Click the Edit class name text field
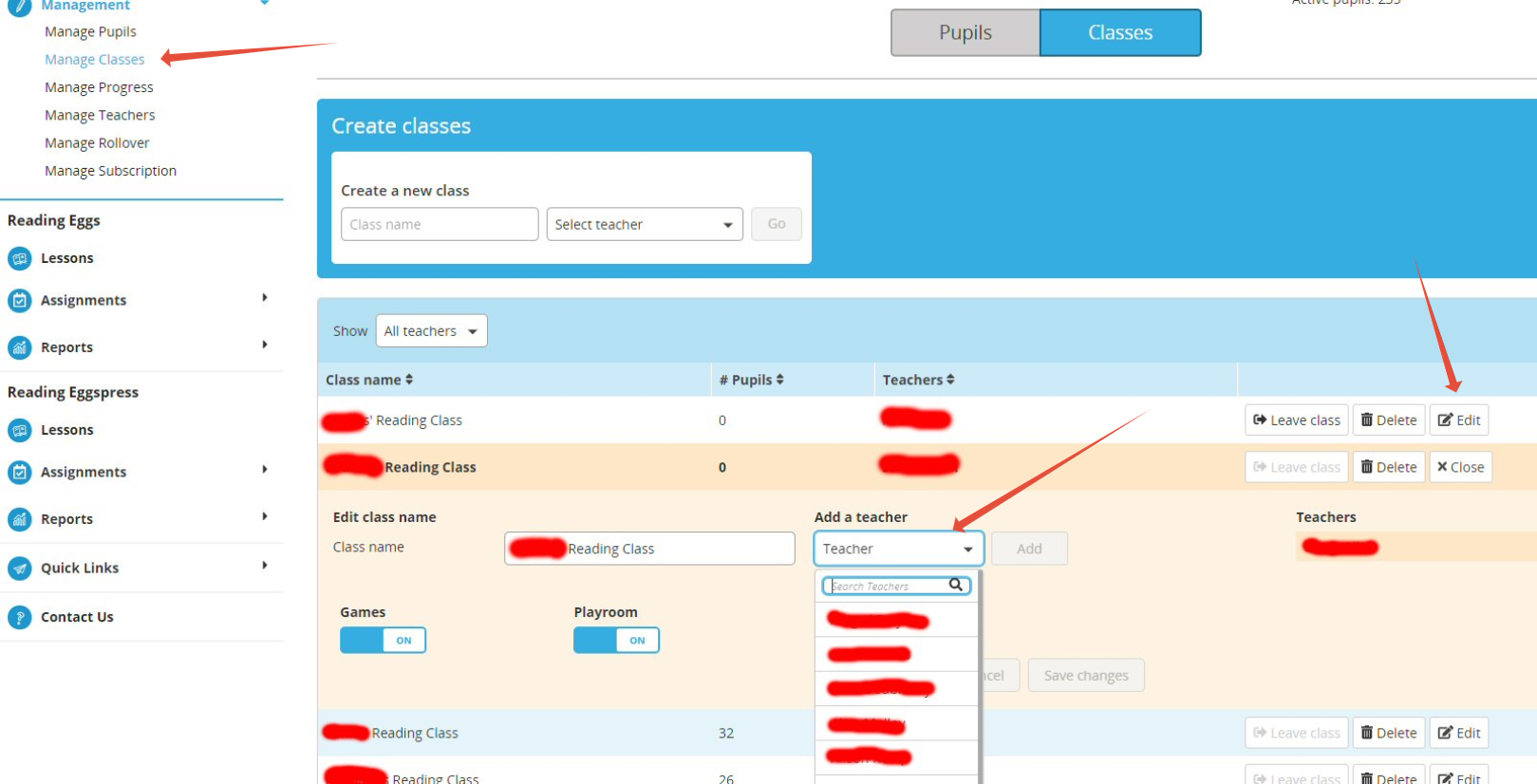Screen dimensions: 1537x784 (649, 549)
